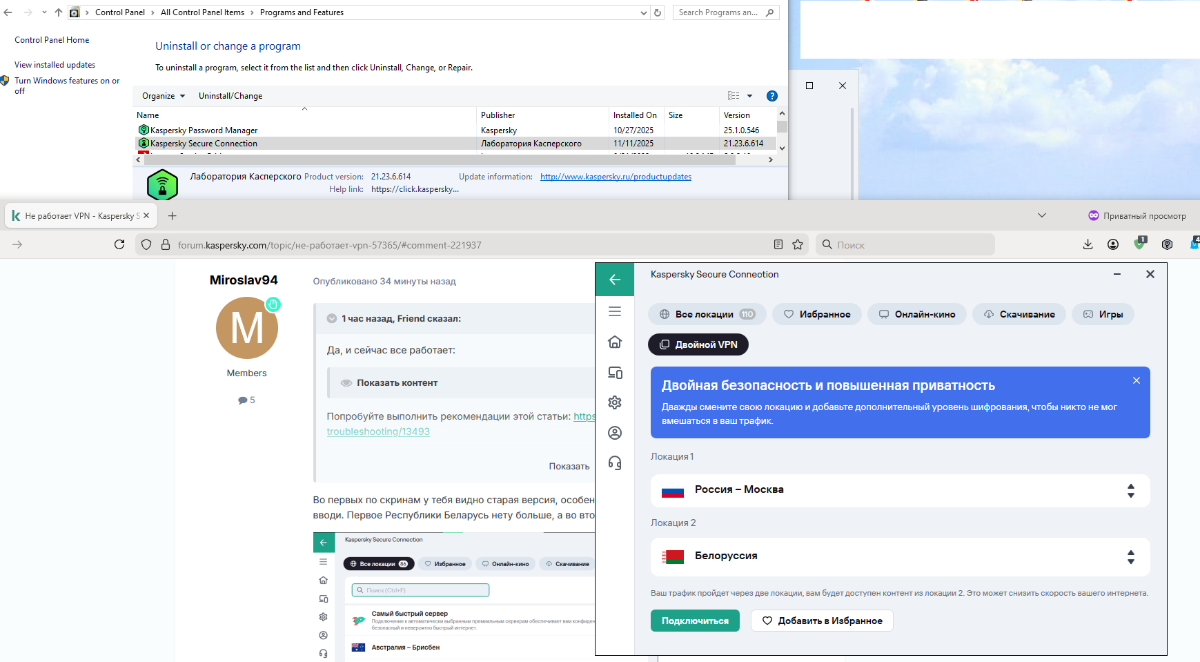Open settings gear in Kaspersky VPN sidebar
This screenshot has width=1200, height=662.
click(614, 402)
